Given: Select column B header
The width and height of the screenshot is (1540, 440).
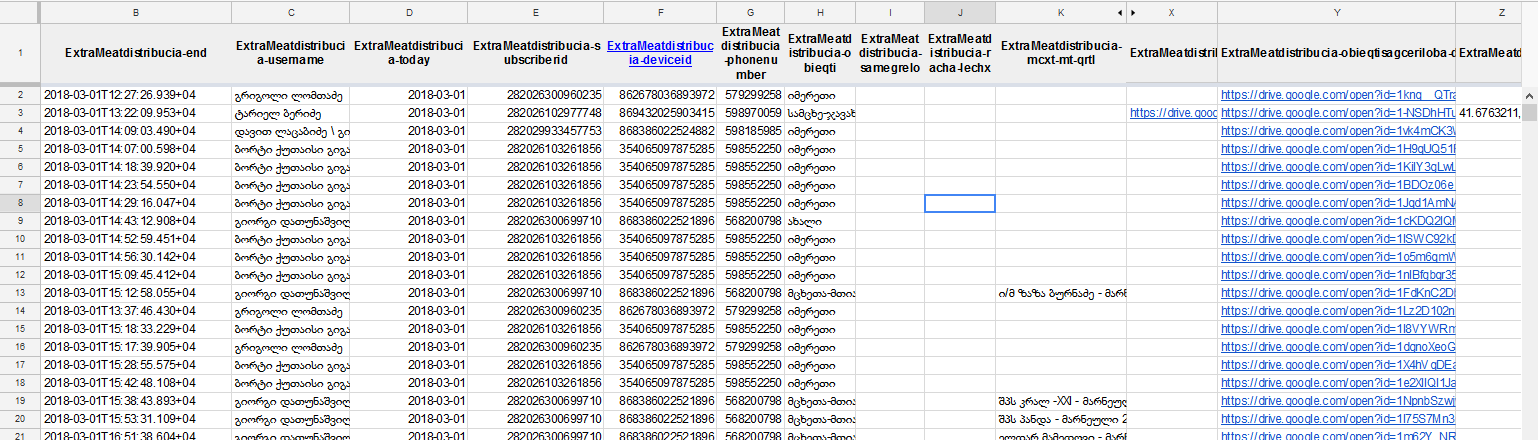Looking at the screenshot, I should 135,12.
